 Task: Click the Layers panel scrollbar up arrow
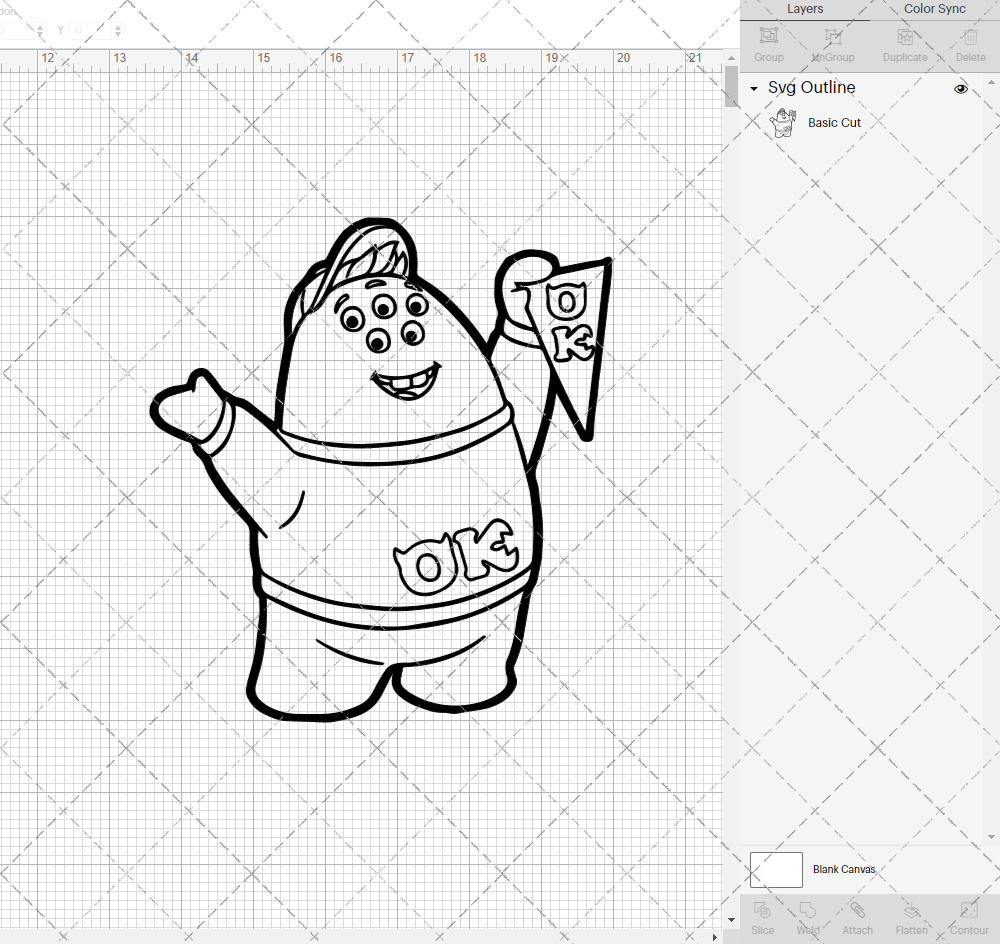(990, 82)
